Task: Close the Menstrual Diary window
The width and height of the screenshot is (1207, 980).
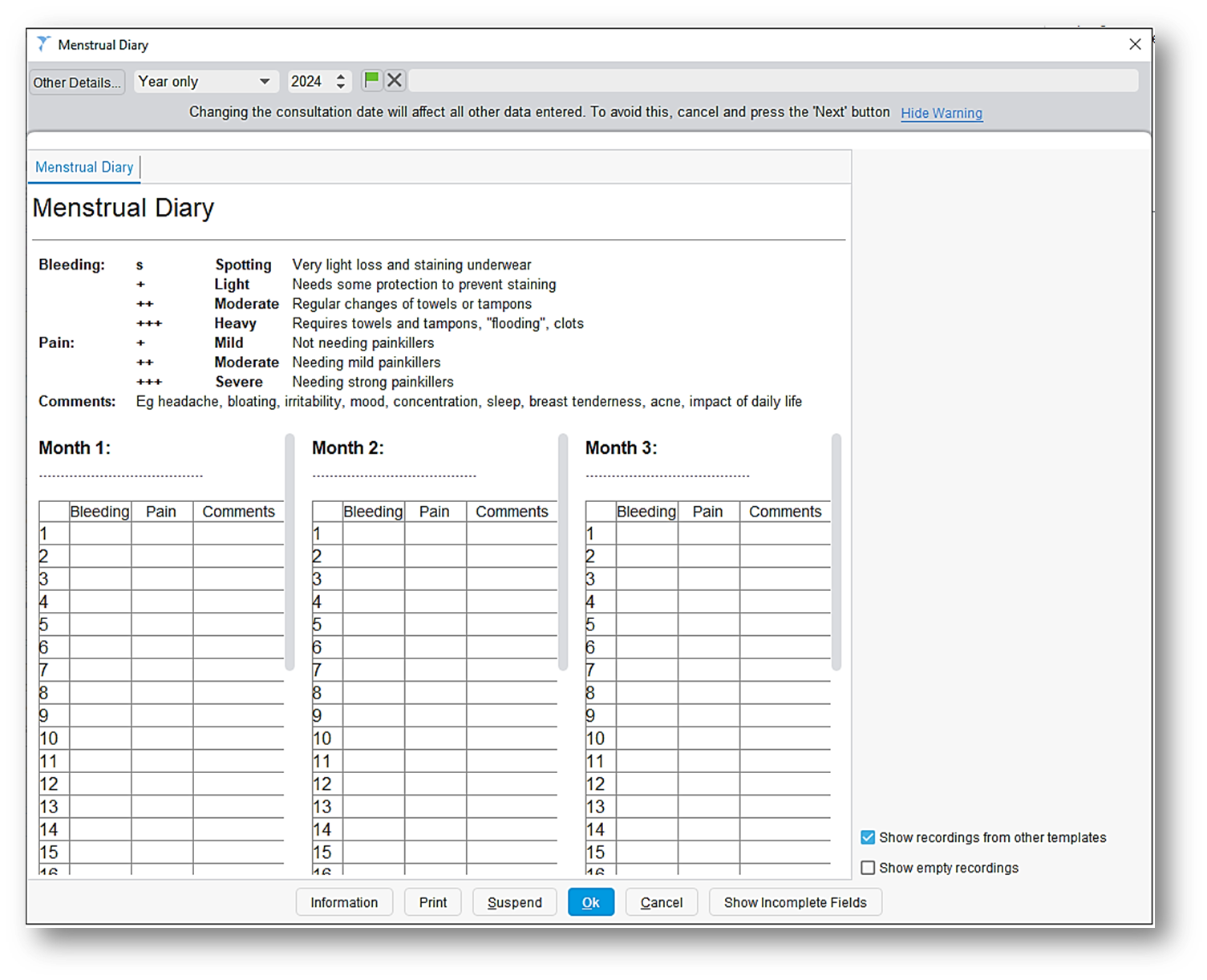Action: [x=1135, y=44]
